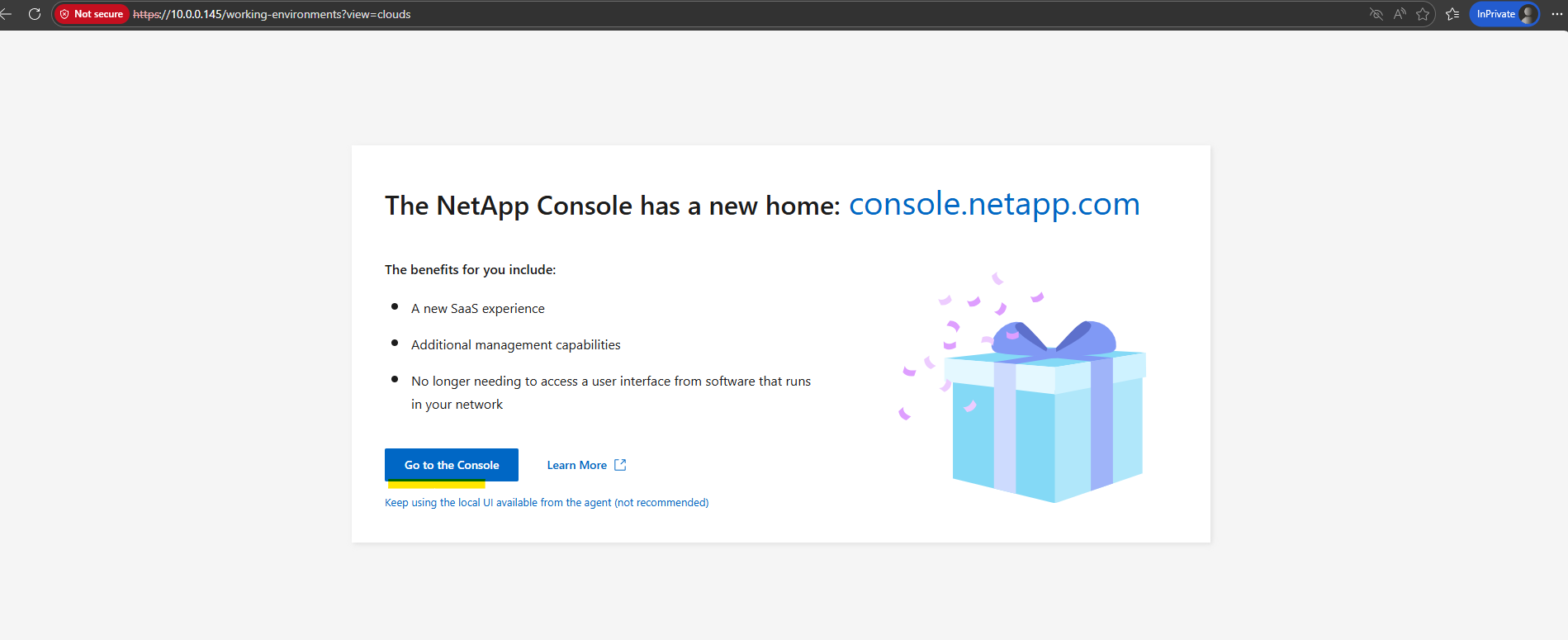Open the InPrivate profile button
Image resolution: width=1568 pixels, height=640 pixels.
[x=1504, y=14]
